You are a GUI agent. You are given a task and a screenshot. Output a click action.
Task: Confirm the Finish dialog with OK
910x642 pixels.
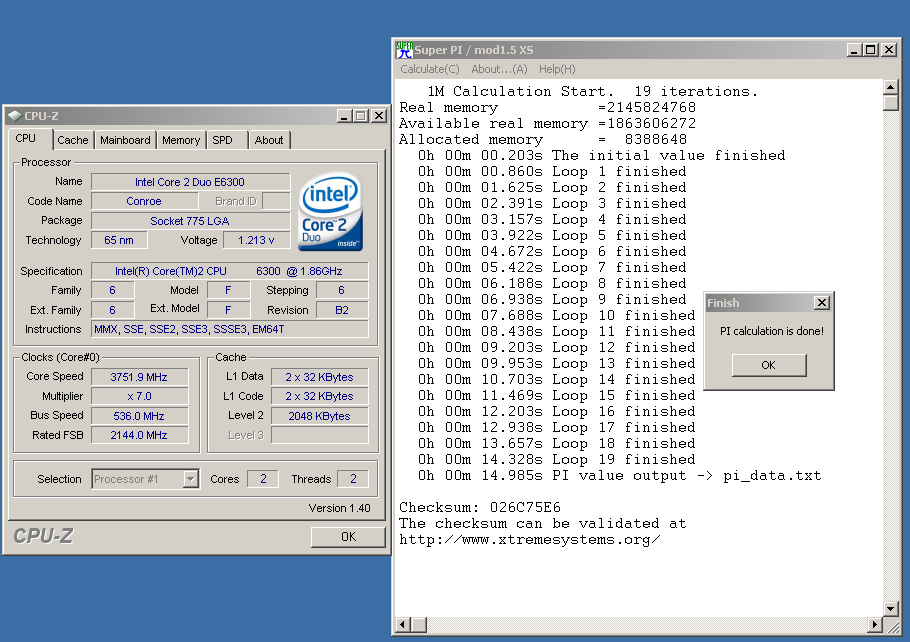[768, 365]
